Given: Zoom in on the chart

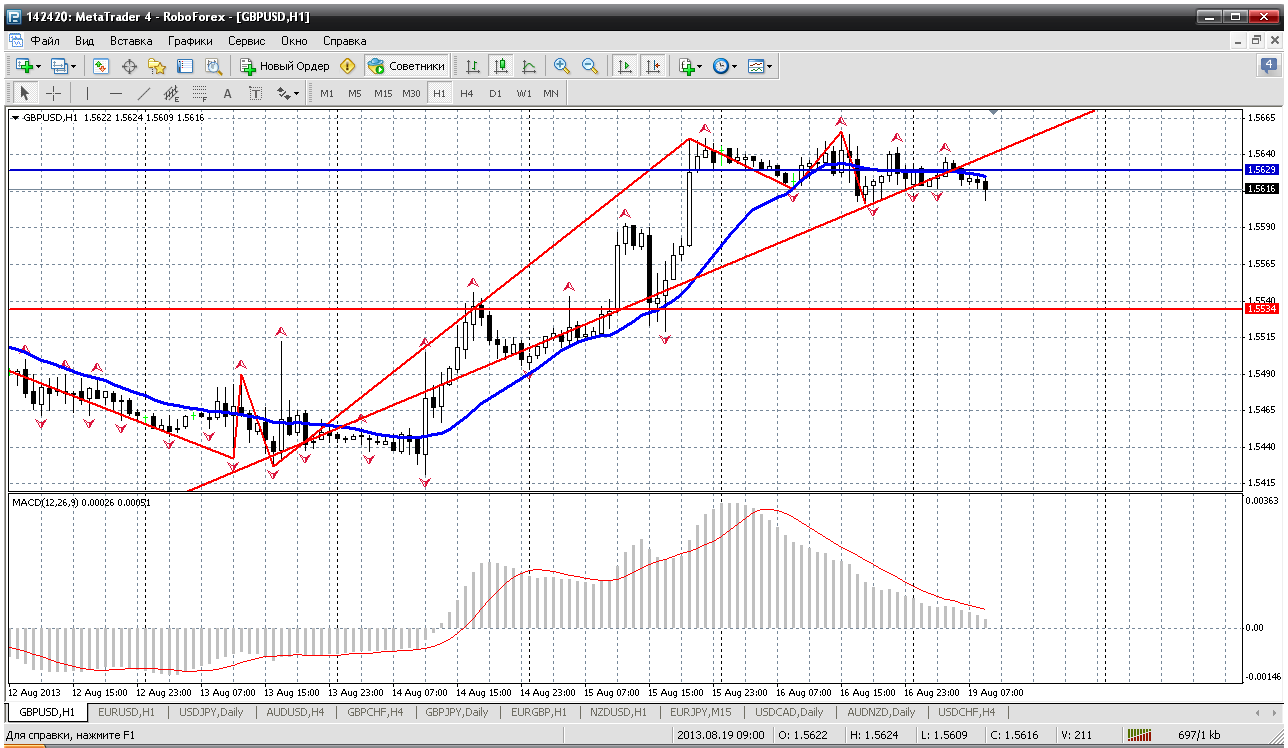Looking at the screenshot, I should point(562,66).
